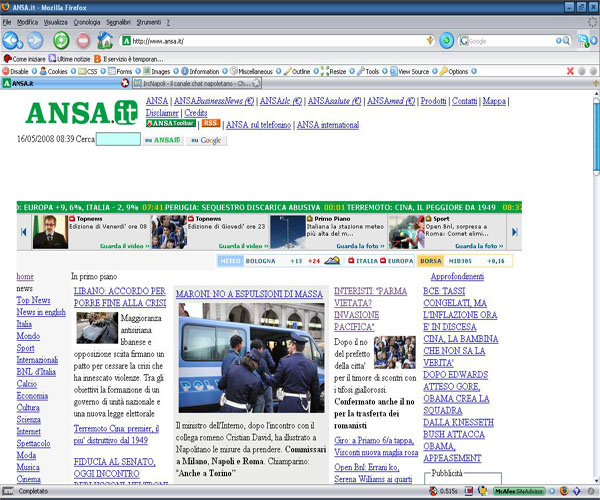Viewport: 600px width, 500px height.
Task: Open the Cronologia menu
Action: (x=86, y=22)
